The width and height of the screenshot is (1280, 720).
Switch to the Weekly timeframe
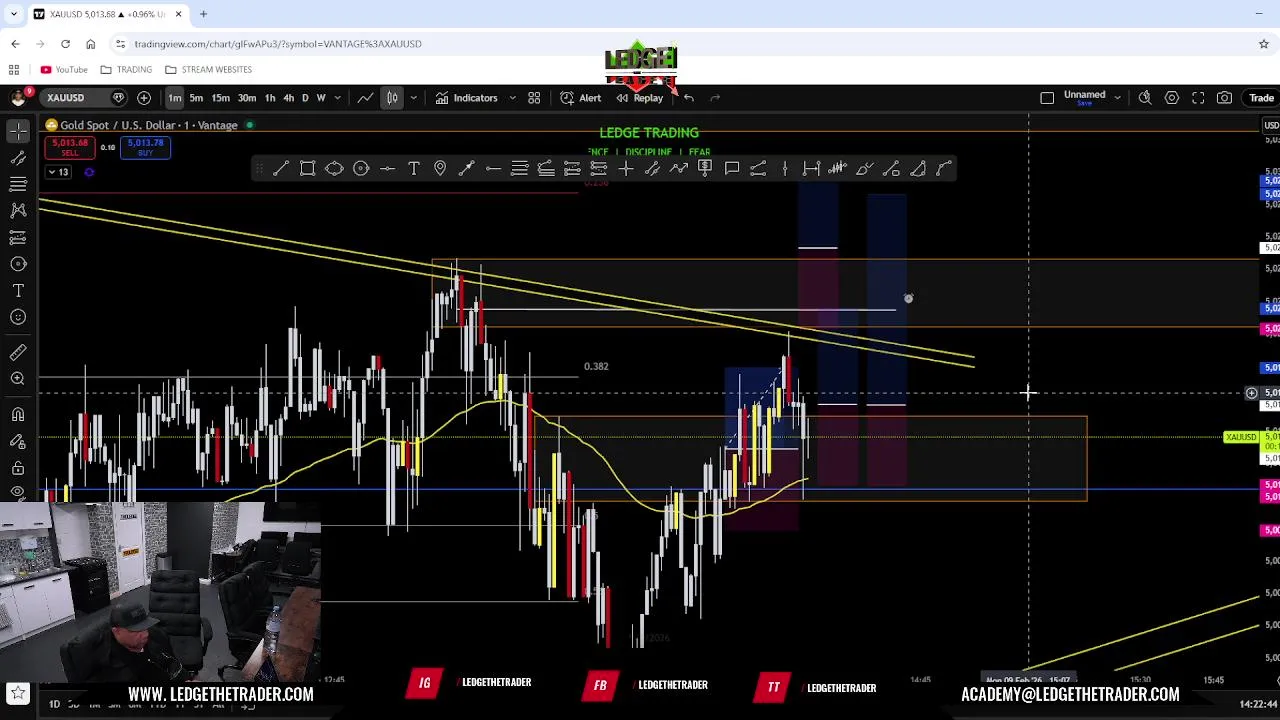(x=321, y=98)
